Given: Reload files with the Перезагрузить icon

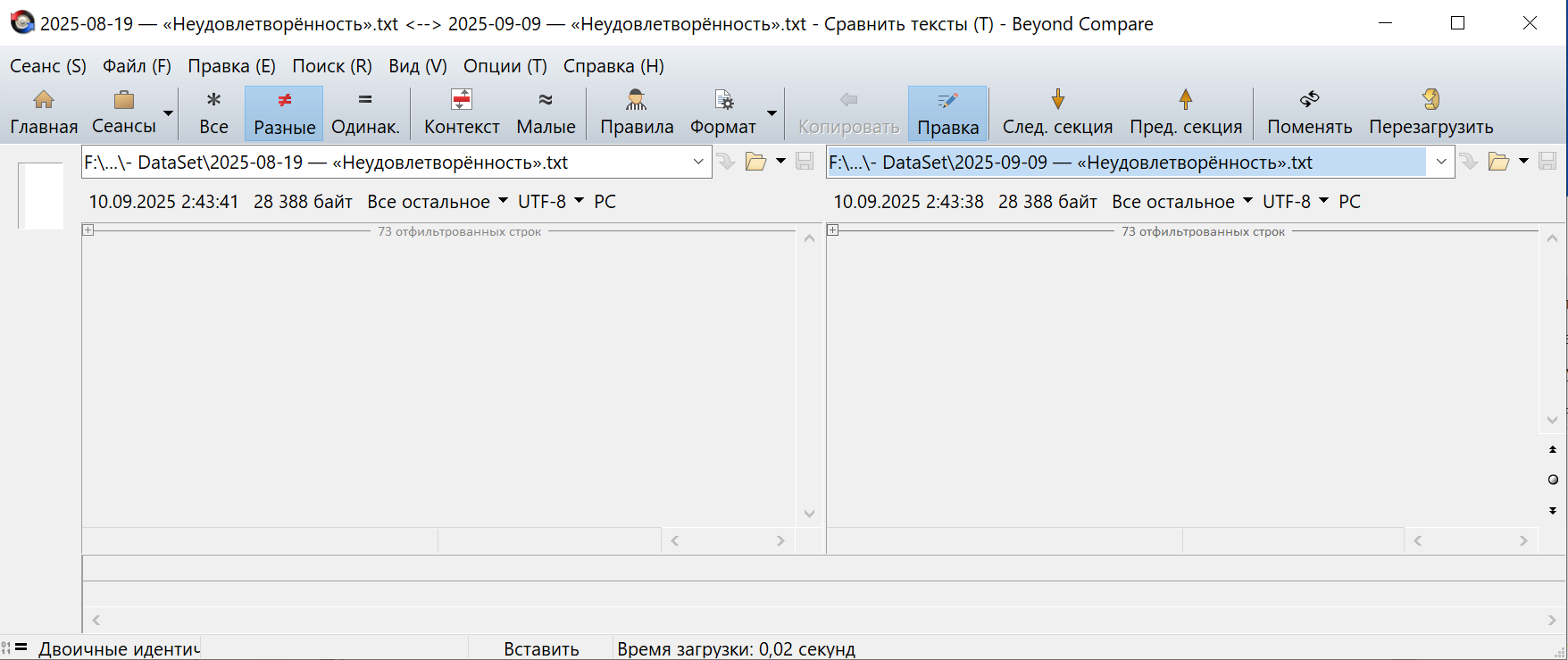Looking at the screenshot, I should pos(1430,100).
